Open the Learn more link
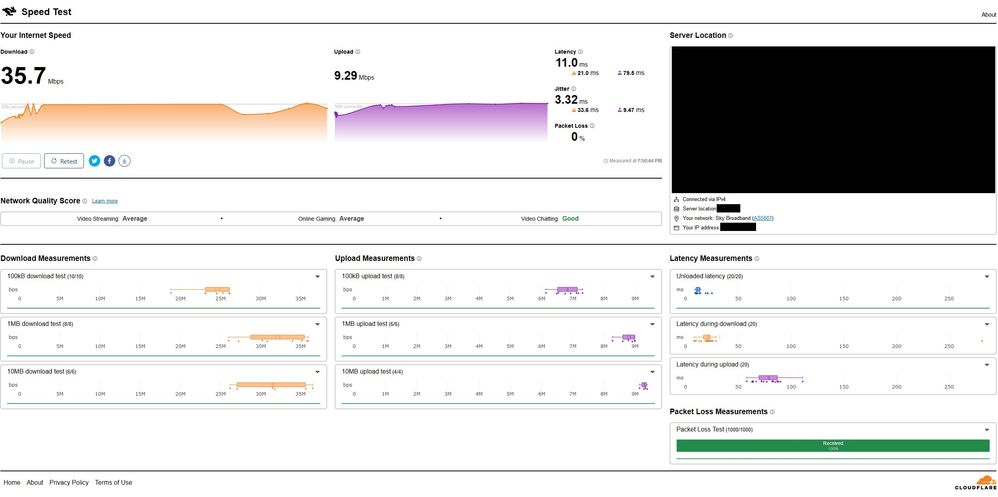The height and width of the screenshot is (497, 998). click(x=105, y=201)
